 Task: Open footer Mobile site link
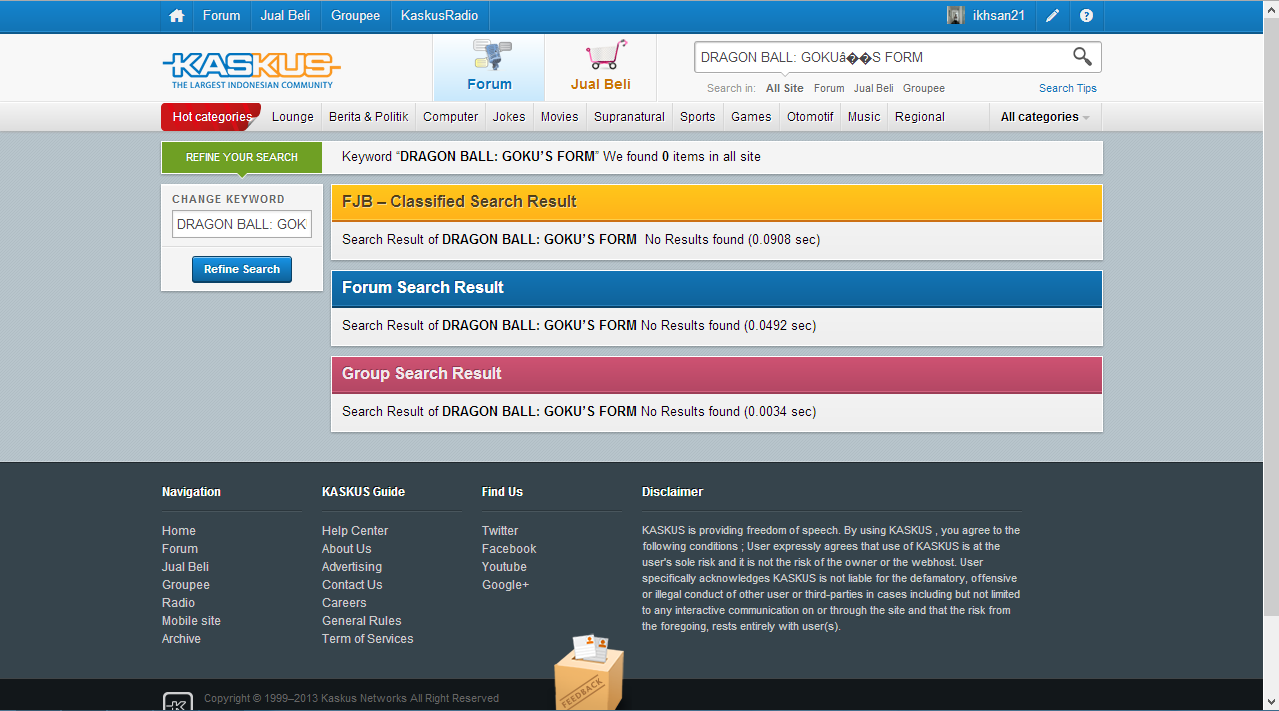tap(192, 621)
